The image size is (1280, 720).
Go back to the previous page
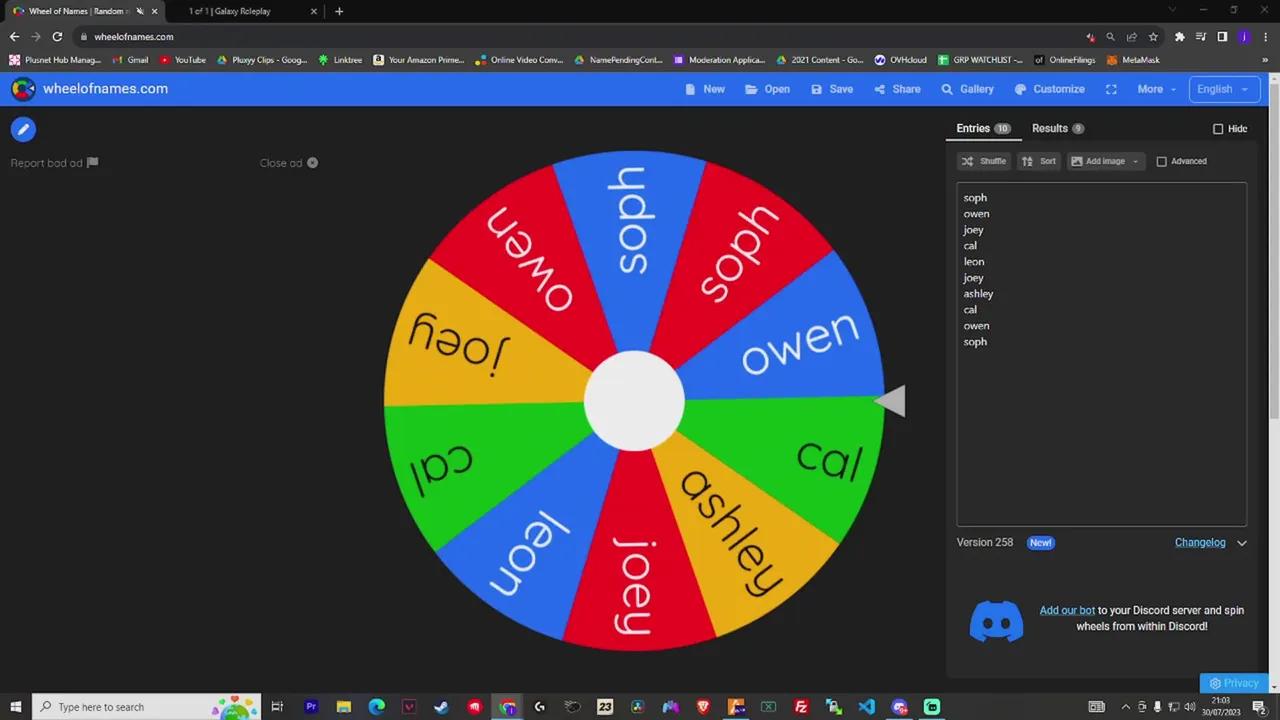[14, 37]
